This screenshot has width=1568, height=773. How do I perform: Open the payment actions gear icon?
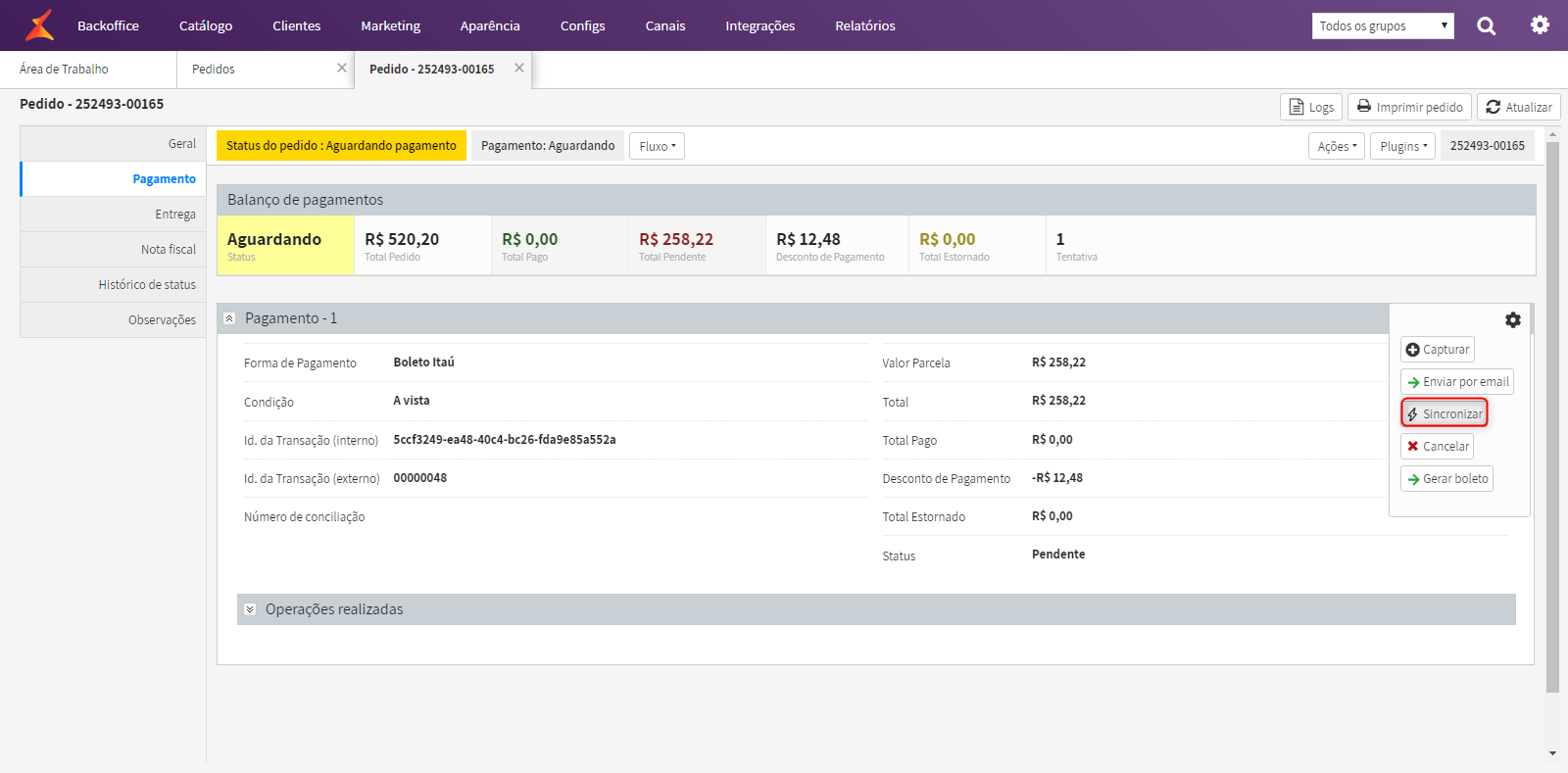point(1513,320)
